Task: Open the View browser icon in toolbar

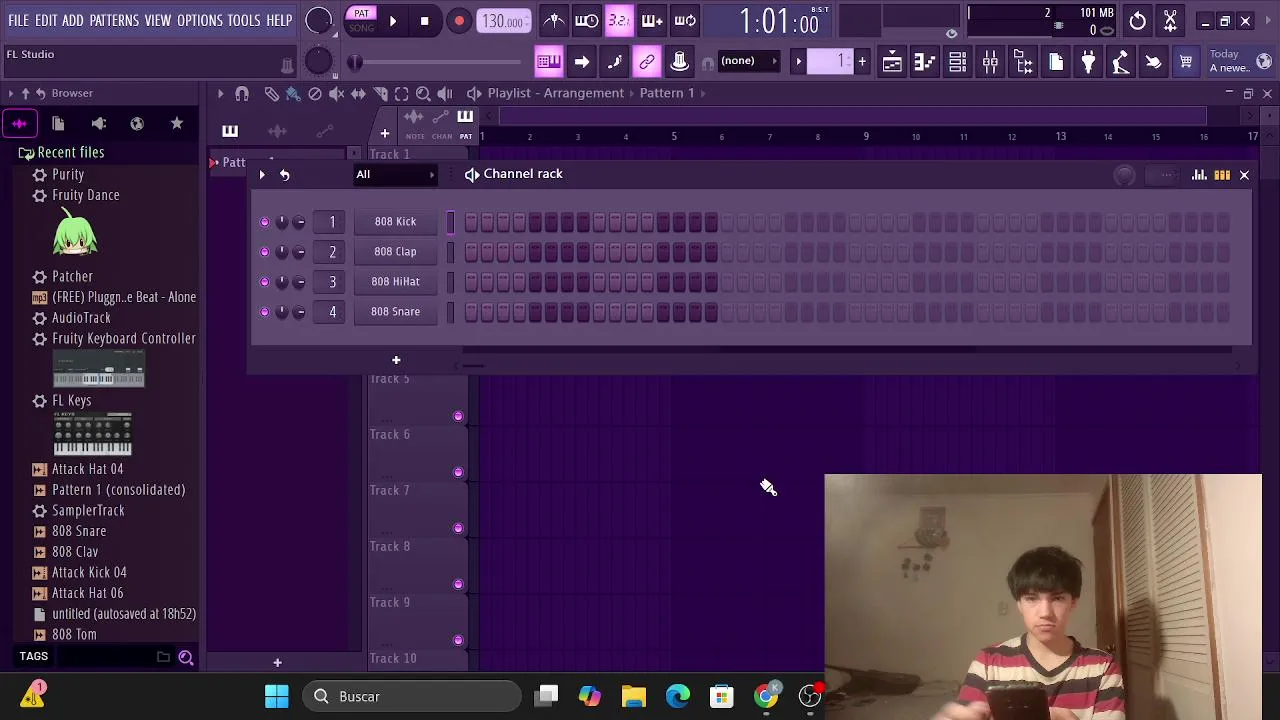Action: point(1023,63)
